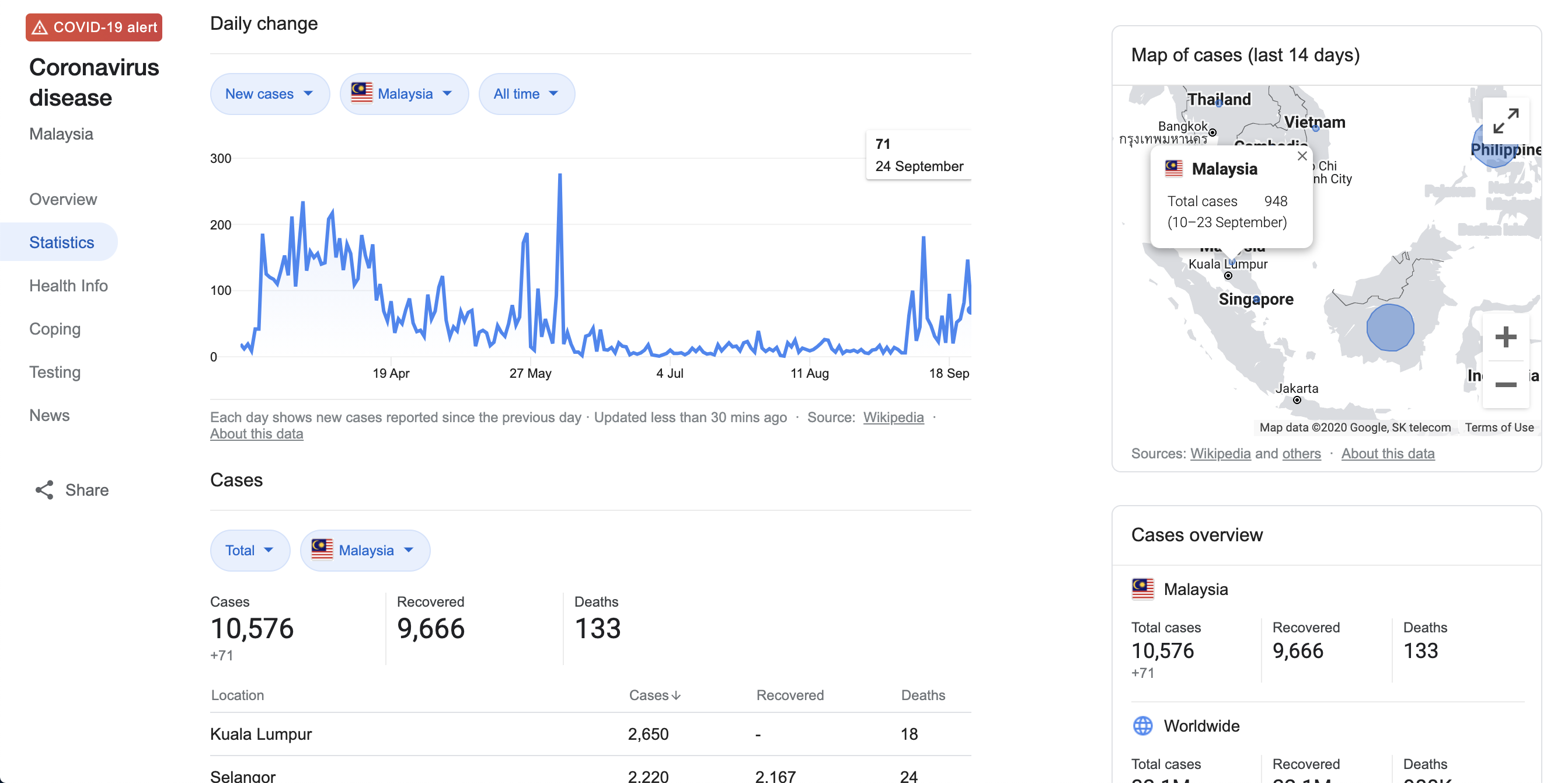Click the Share icon in sidebar
Image resolution: width=1568 pixels, height=783 pixels.
click(x=44, y=489)
